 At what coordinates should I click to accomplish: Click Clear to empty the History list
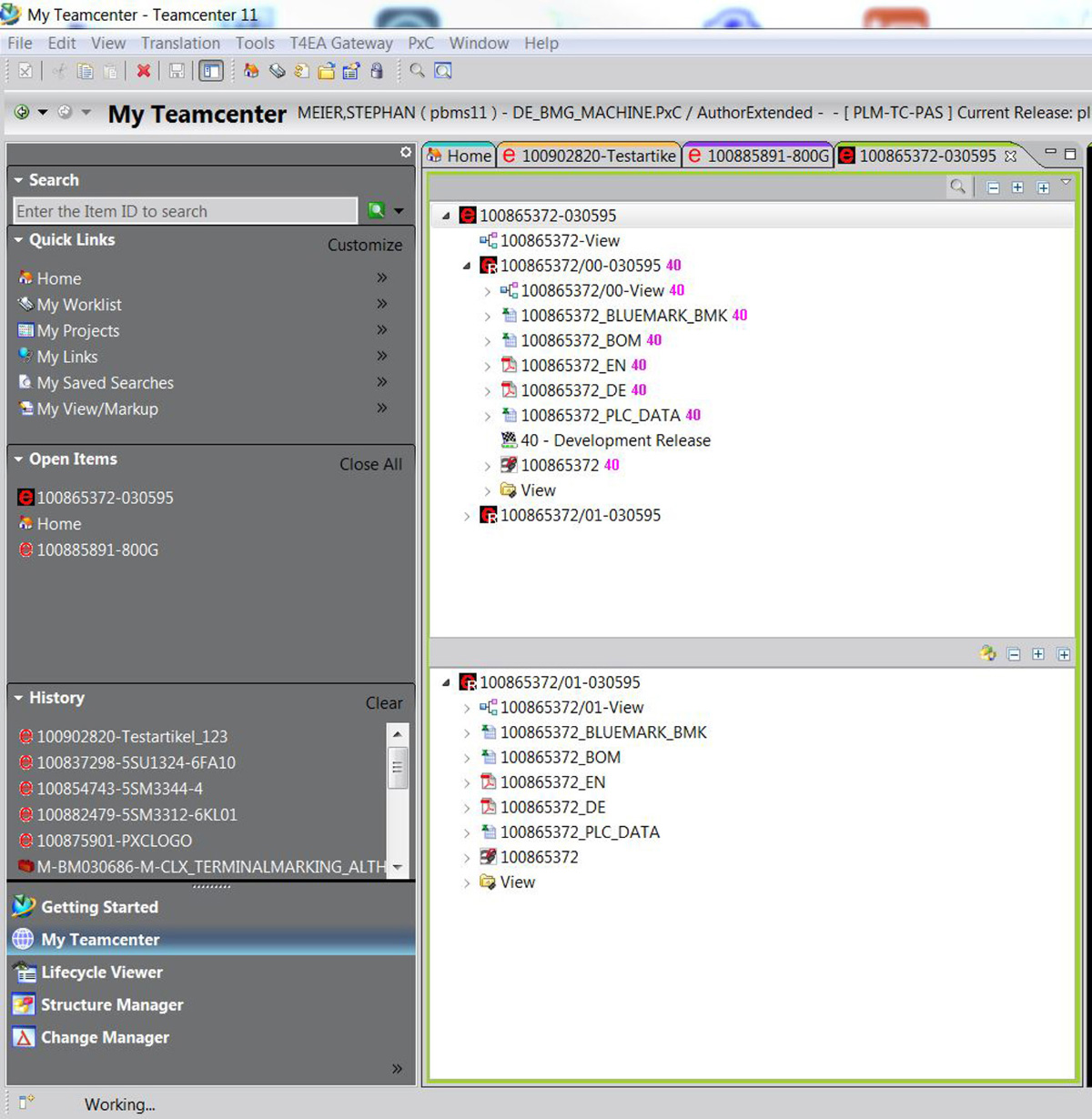(x=383, y=703)
